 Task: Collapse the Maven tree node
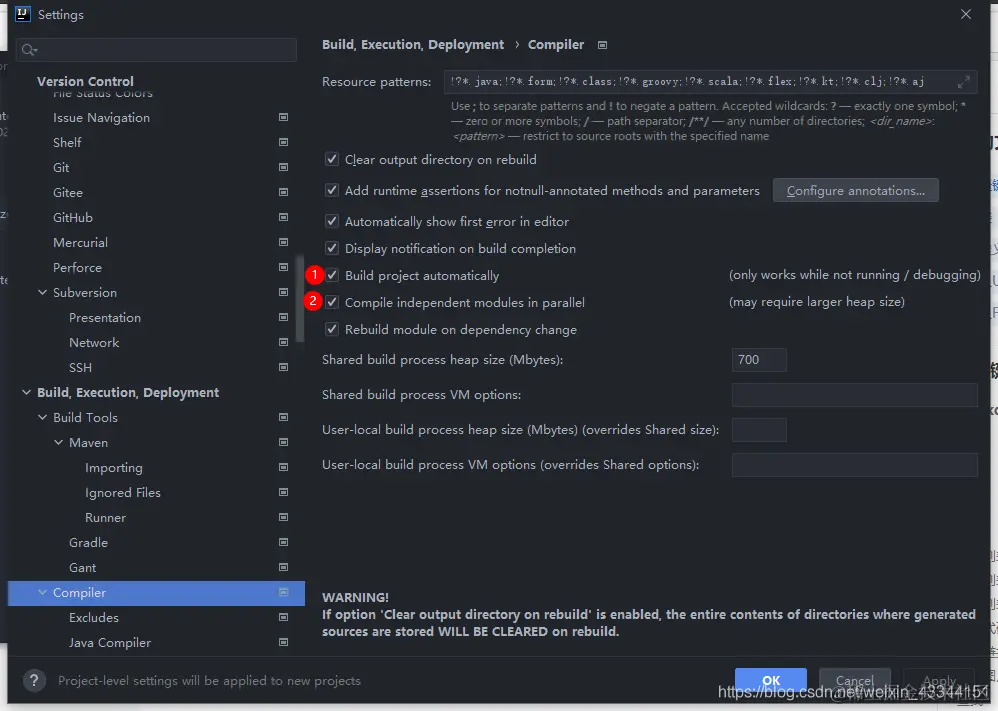pyautogui.click(x=59, y=442)
